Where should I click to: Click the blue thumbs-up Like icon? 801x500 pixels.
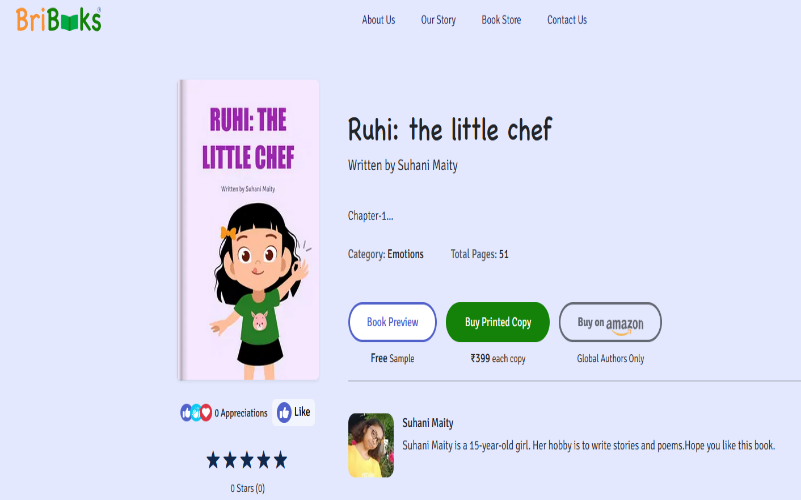(x=284, y=412)
